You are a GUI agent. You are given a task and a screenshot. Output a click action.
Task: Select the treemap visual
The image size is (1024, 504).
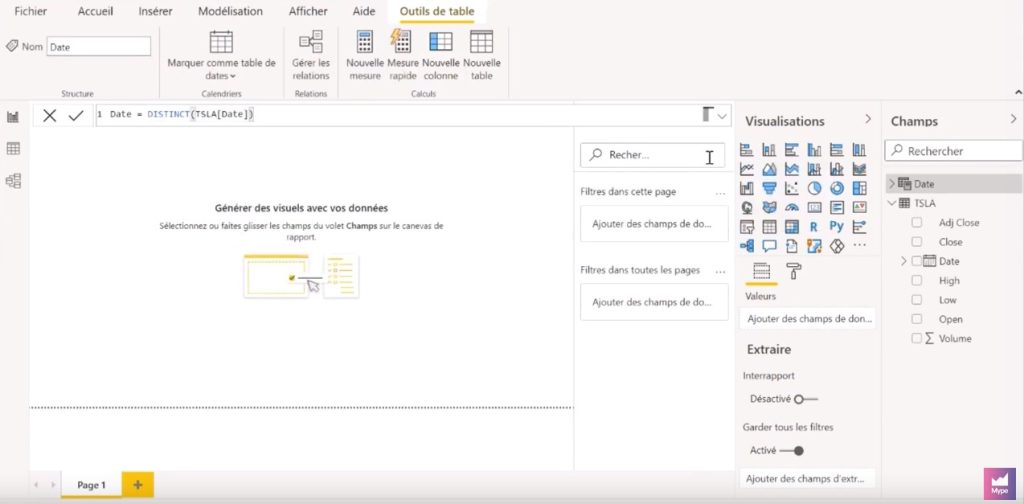[859, 189]
